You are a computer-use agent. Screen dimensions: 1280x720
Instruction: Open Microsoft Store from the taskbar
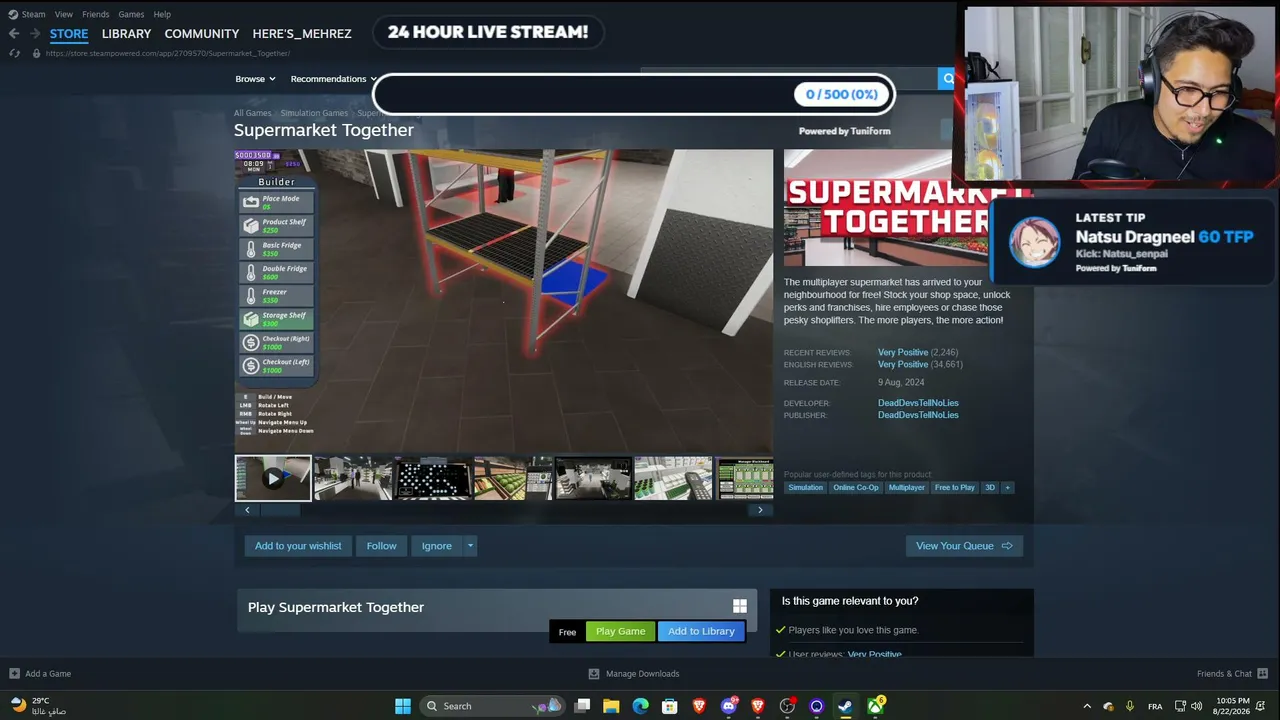click(x=670, y=706)
